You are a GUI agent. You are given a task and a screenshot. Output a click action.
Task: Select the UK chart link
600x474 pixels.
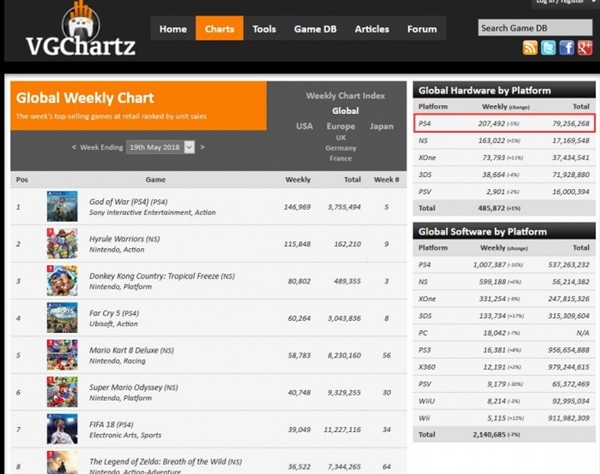[341, 138]
